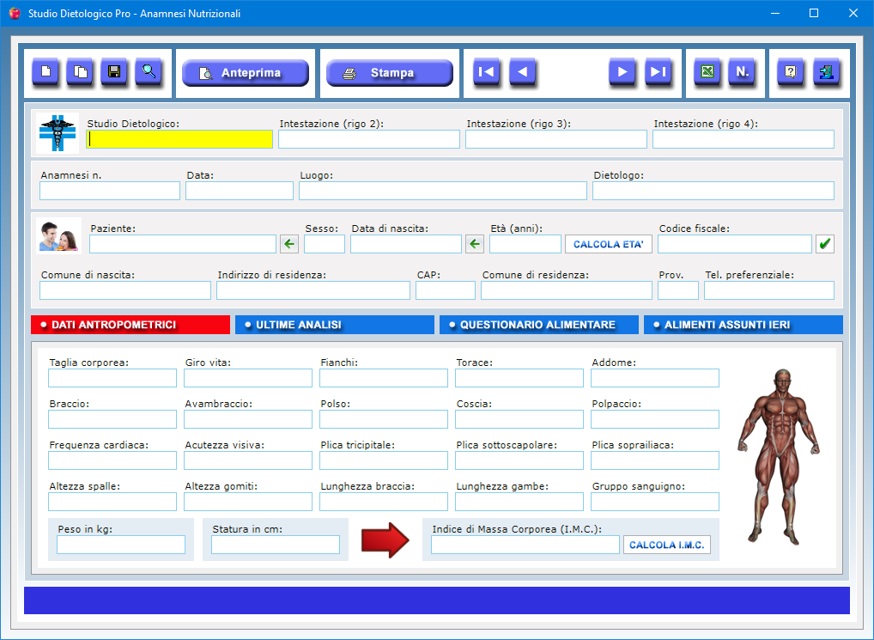874x640 pixels.
Task: Click the Comune di nascita field
Action: click(125, 290)
